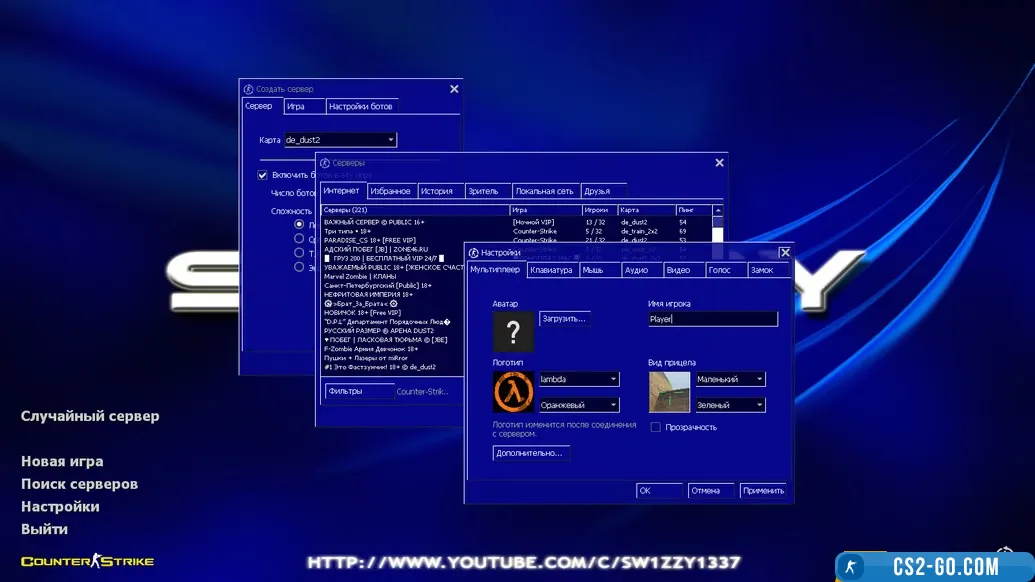
Task: Click the Загрузить avatar button
Action: 564,319
